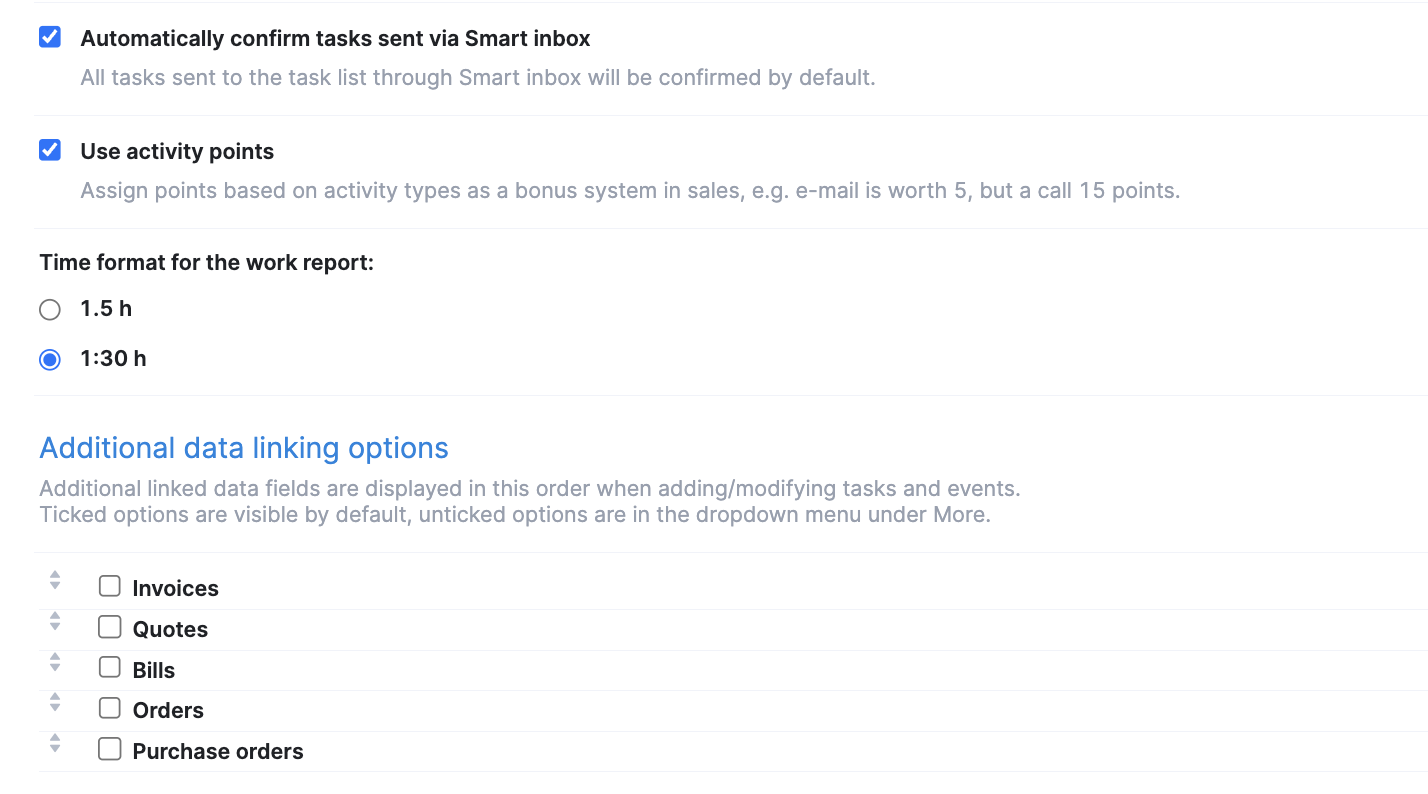Click 'Automatically confirm tasks sent via Smart inbox' label
Image resolution: width=1428 pixels, height=794 pixels.
(x=335, y=39)
